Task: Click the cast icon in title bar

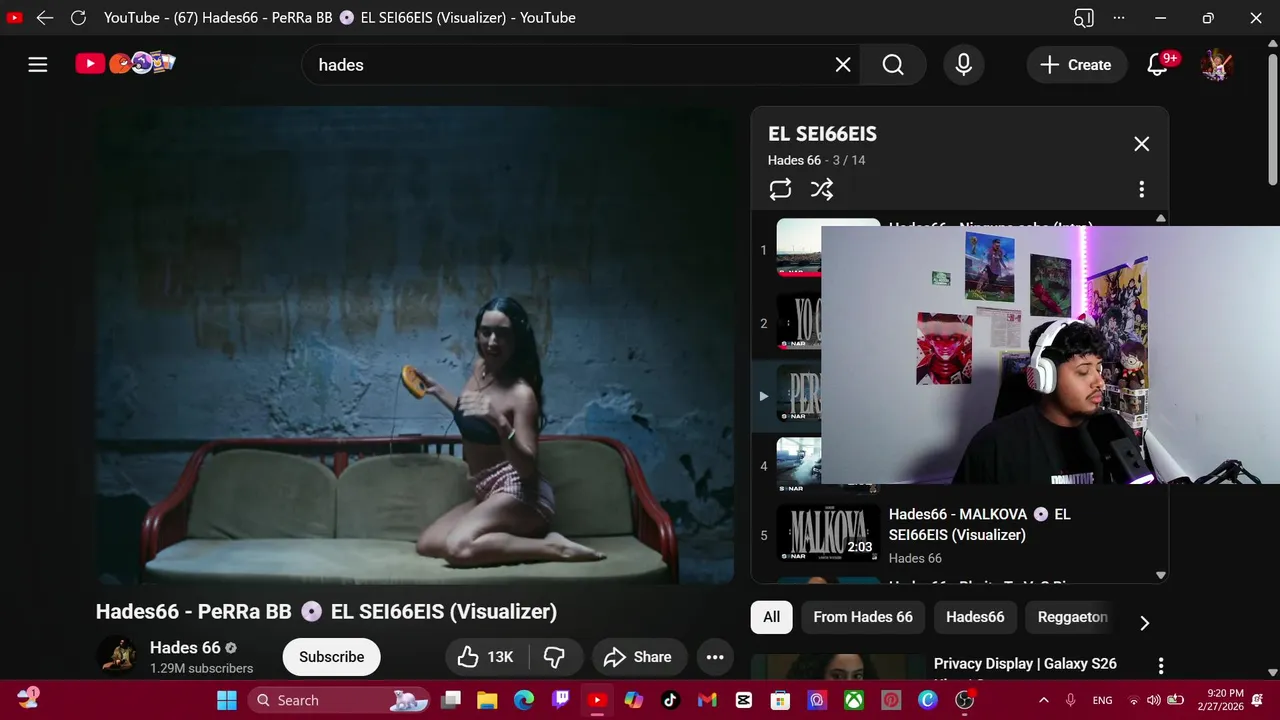Action: [x=1083, y=17]
